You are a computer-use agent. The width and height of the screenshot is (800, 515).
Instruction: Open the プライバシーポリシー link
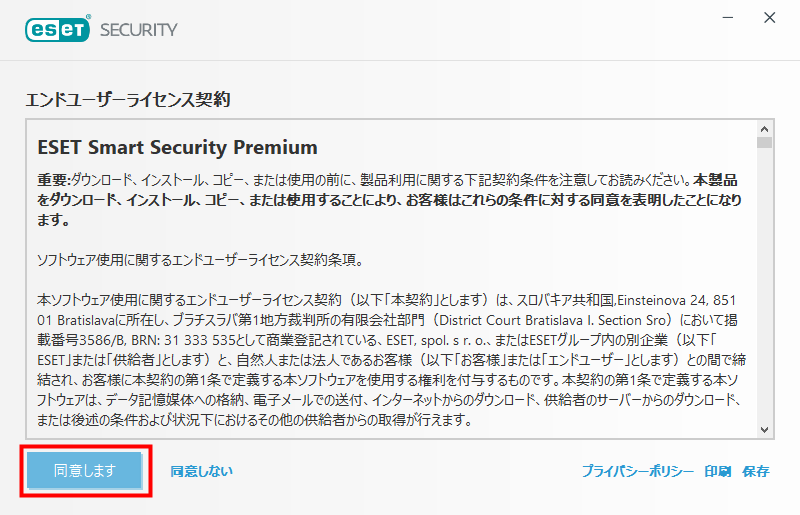[x=637, y=471]
